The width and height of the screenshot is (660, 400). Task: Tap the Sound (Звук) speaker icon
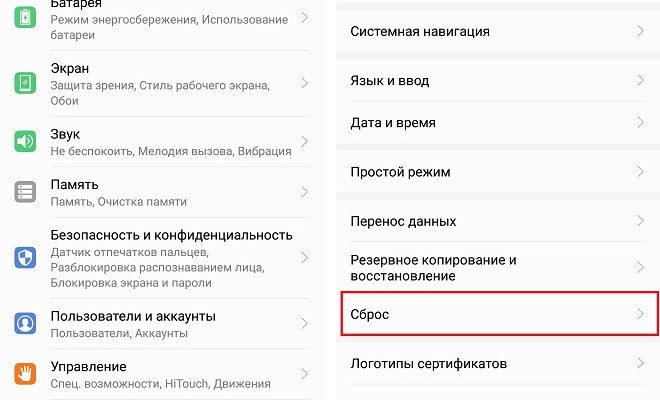coord(25,141)
